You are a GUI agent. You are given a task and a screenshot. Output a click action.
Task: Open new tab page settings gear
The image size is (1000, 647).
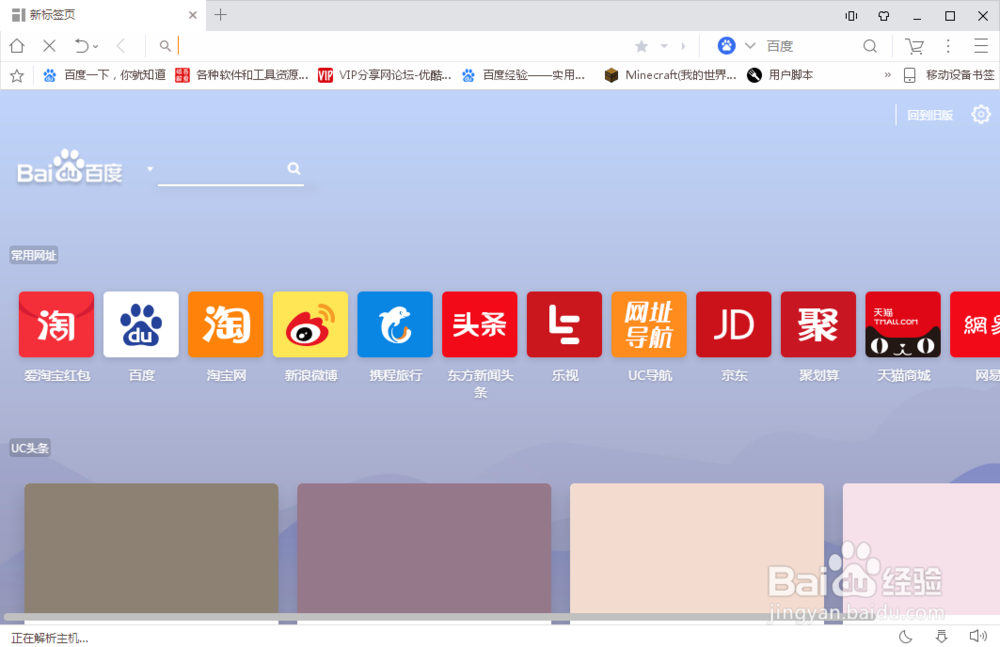[x=981, y=114]
